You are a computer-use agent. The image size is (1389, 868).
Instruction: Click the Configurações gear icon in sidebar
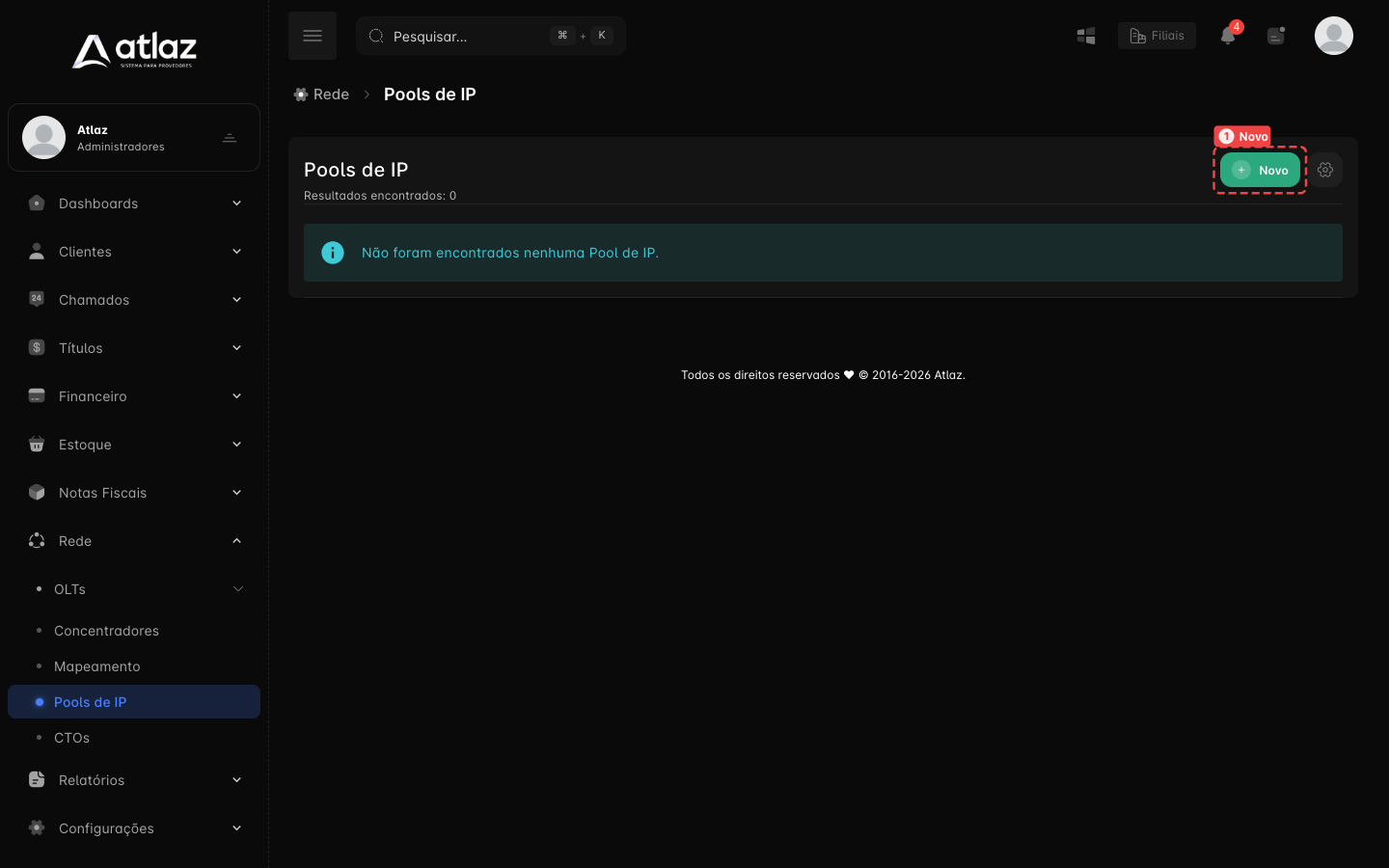pos(37,827)
